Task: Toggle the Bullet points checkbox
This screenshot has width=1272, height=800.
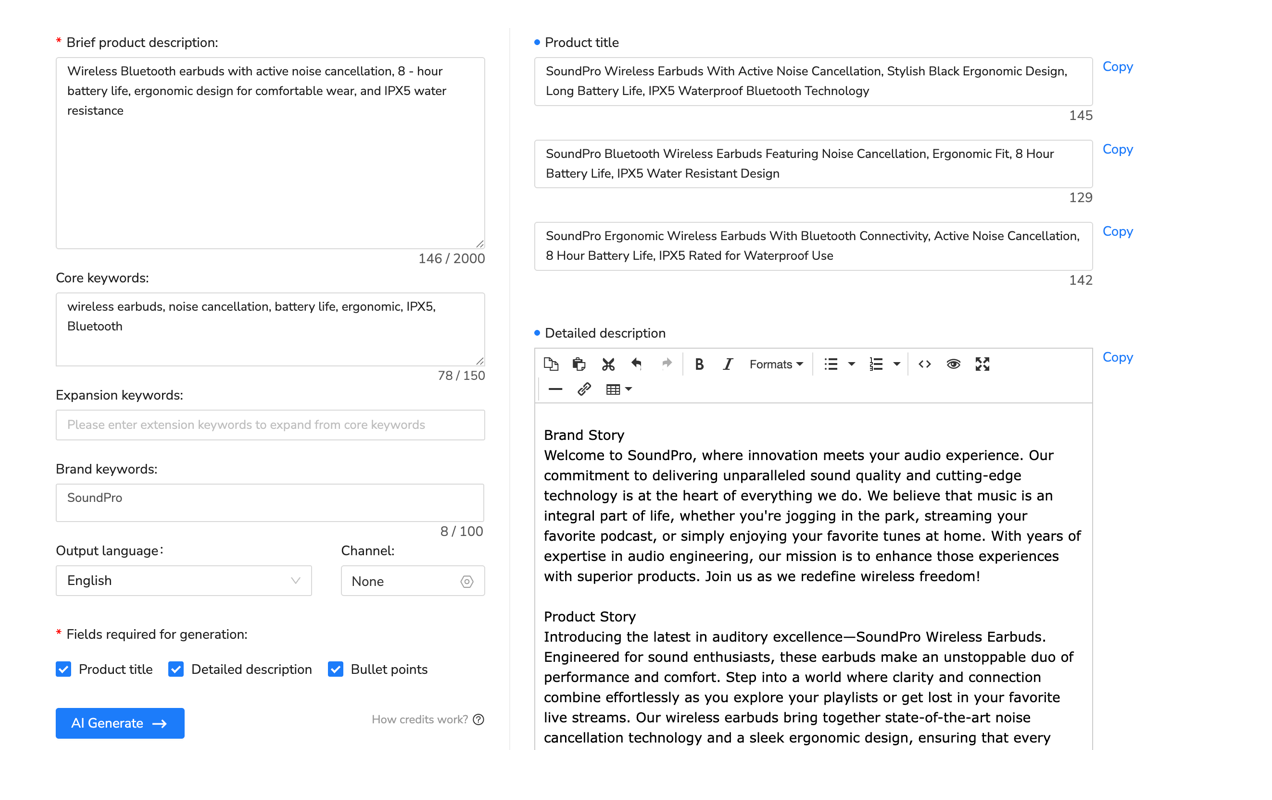Action: 336,669
